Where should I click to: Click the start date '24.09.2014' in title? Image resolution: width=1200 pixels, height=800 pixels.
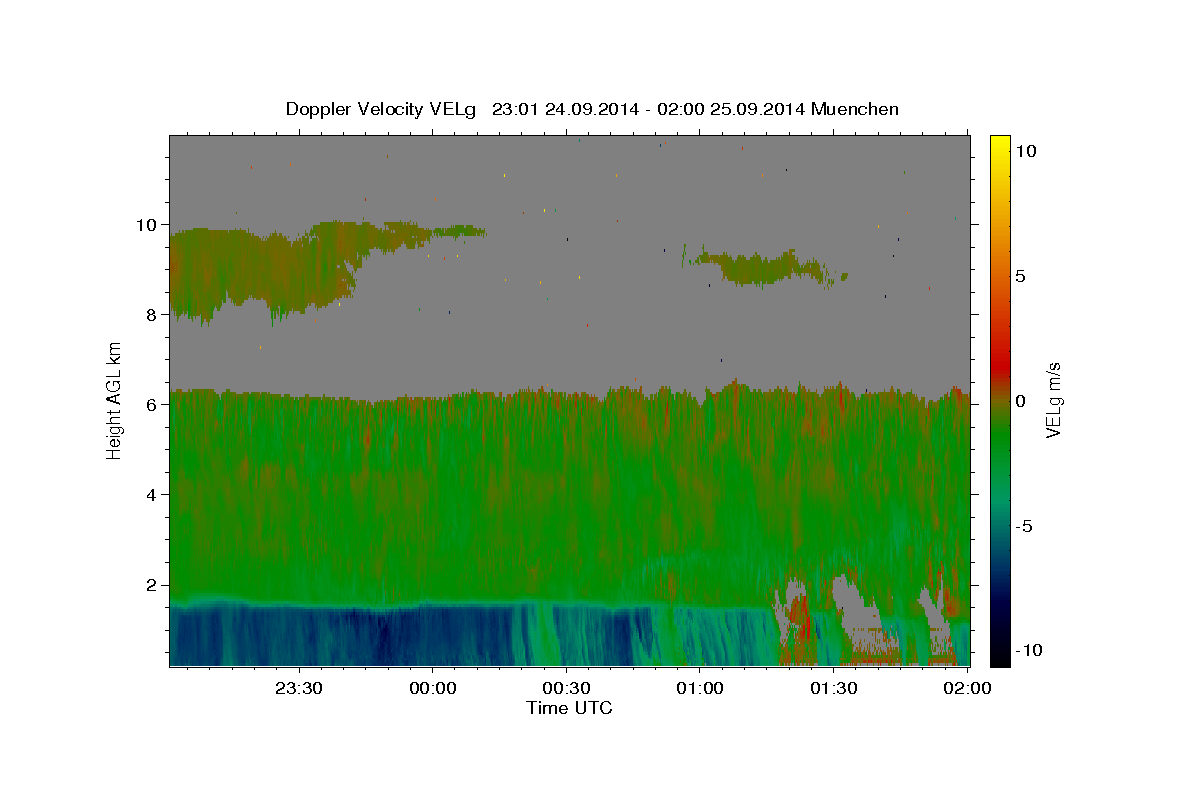593,109
